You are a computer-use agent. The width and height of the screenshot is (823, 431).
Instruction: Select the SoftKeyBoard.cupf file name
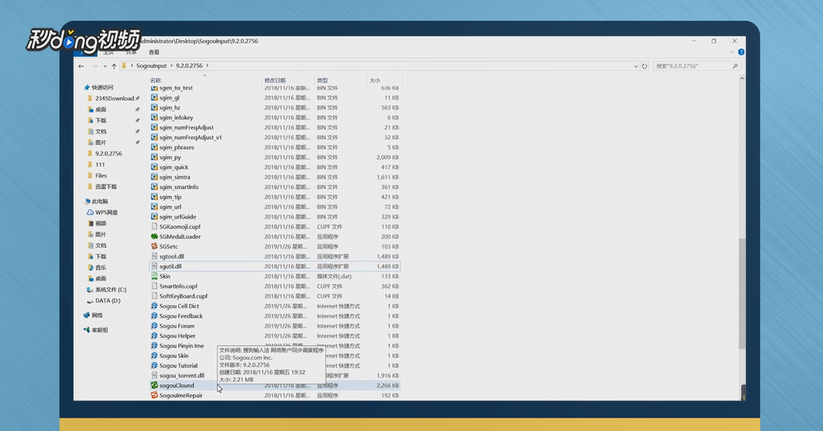(x=184, y=296)
